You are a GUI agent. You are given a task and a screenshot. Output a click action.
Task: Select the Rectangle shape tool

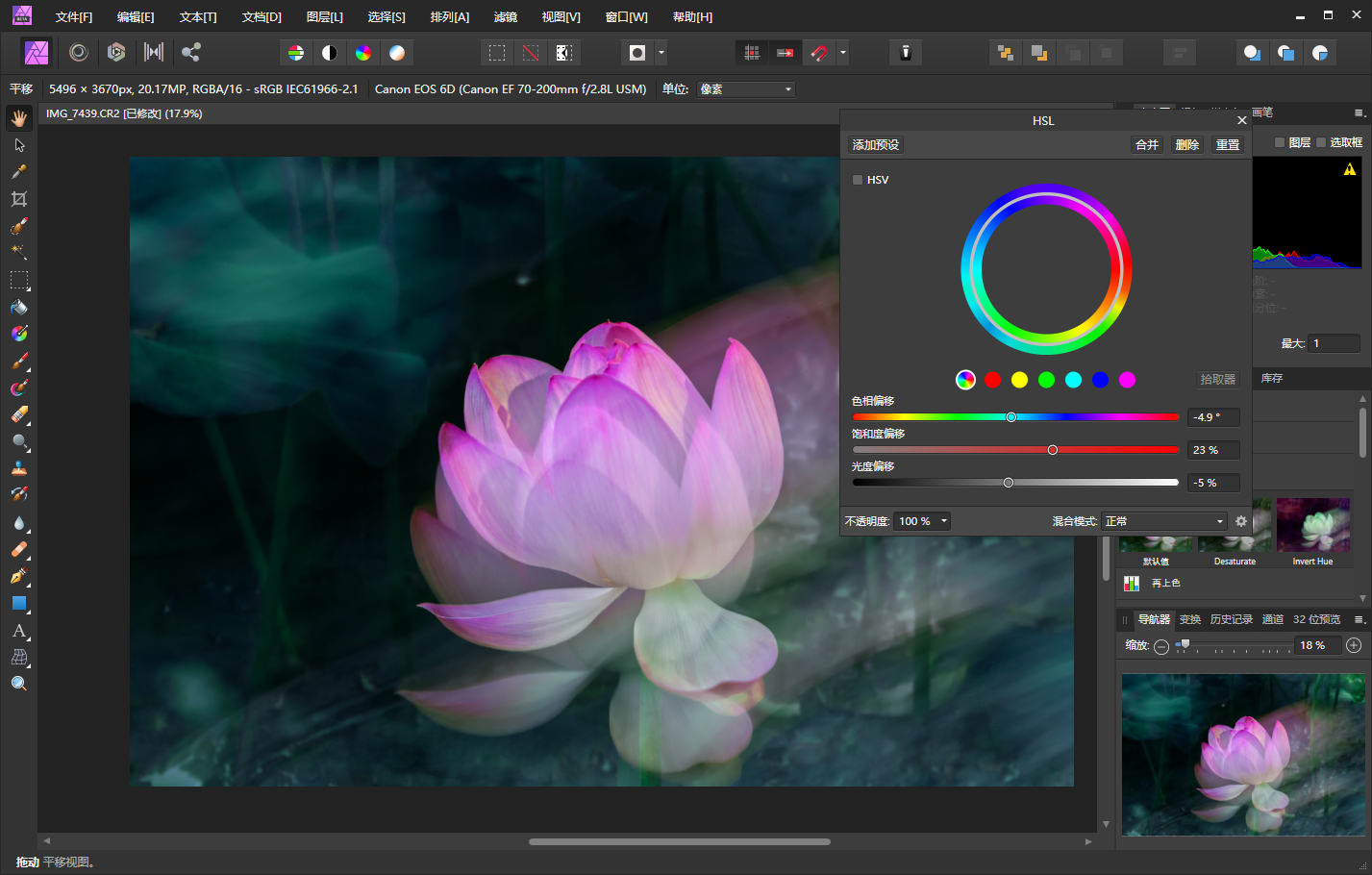(19, 604)
